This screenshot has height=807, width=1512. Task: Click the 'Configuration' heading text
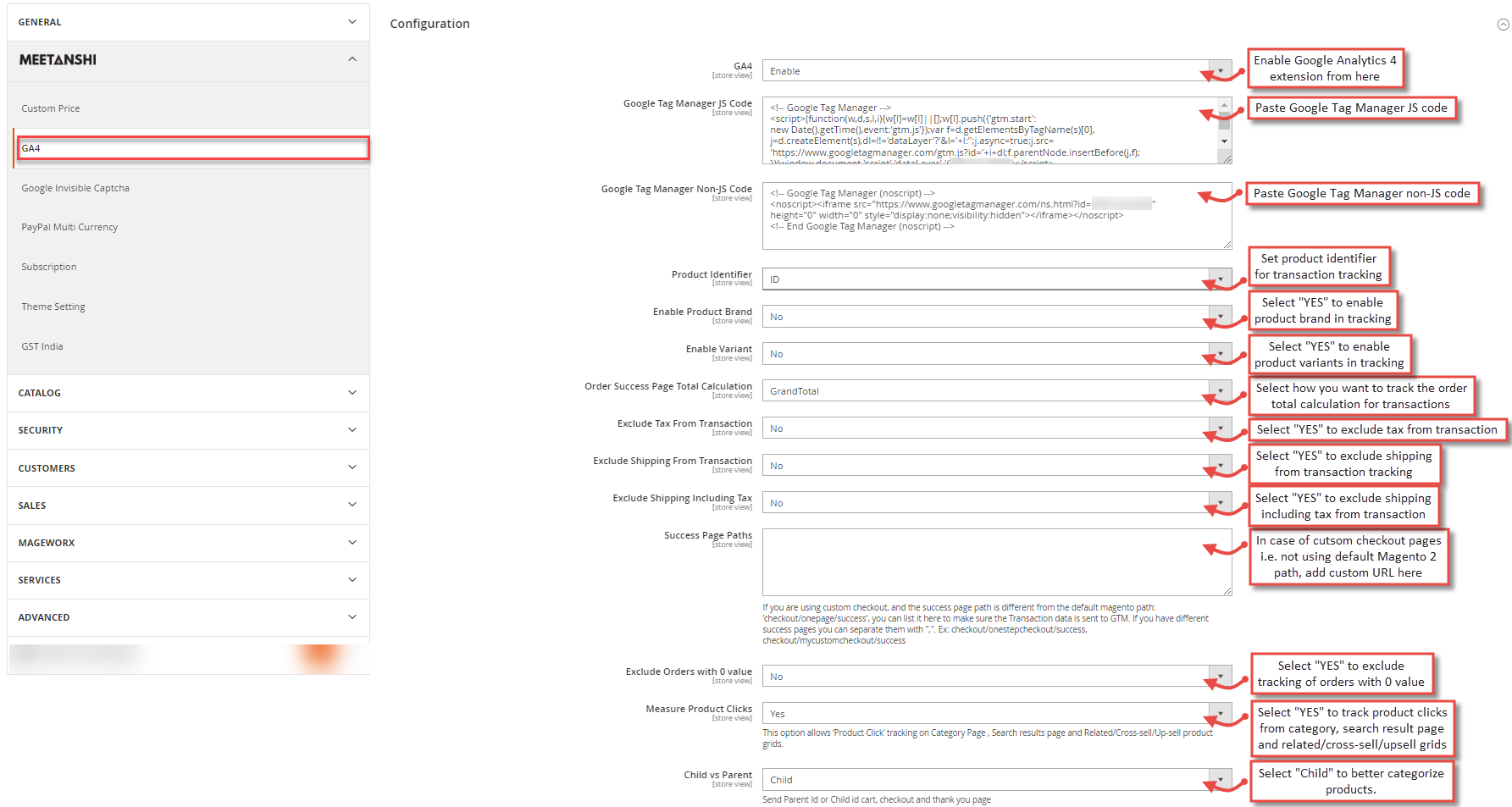click(429, 24)
